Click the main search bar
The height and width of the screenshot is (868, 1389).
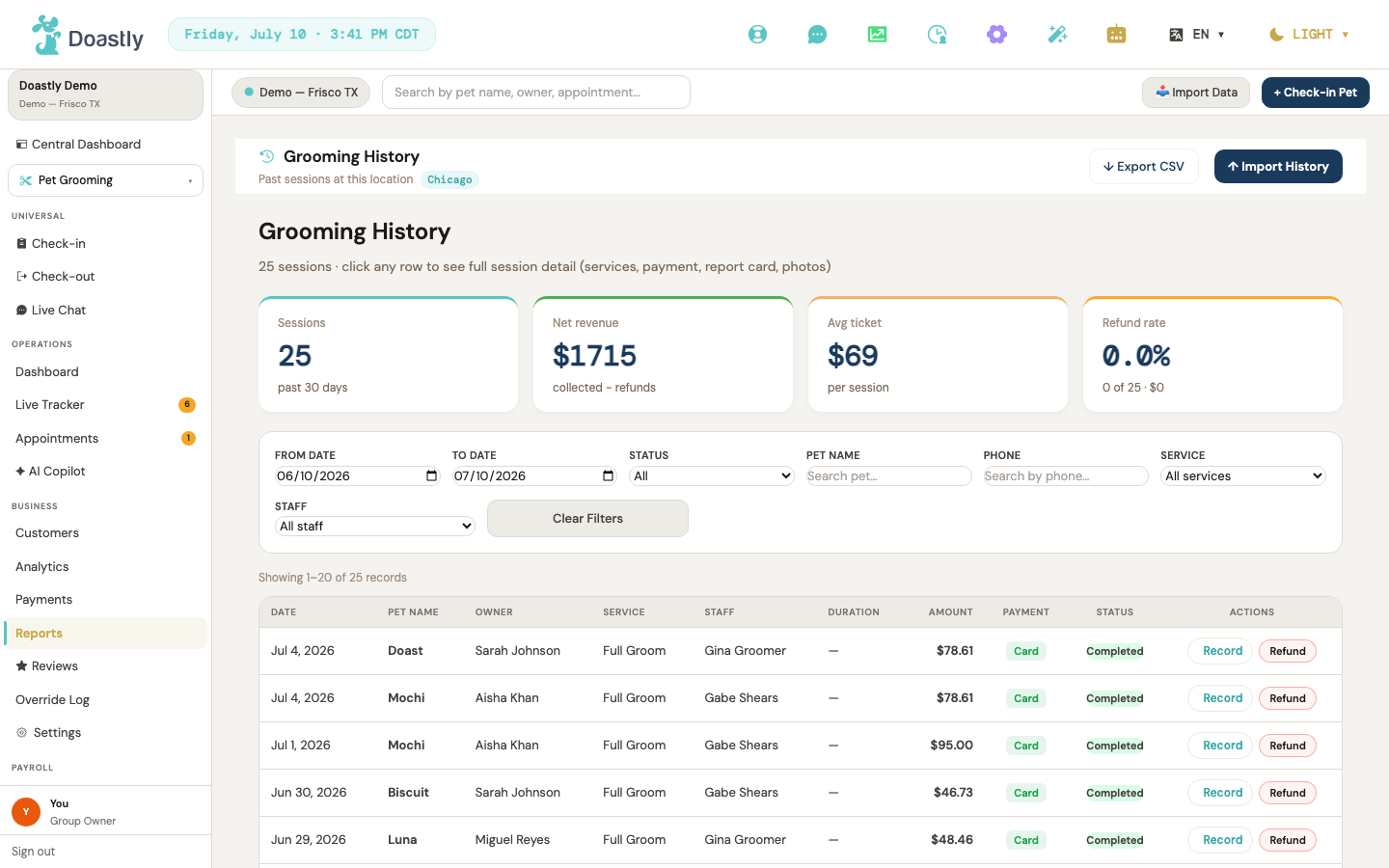pos(536,93)
